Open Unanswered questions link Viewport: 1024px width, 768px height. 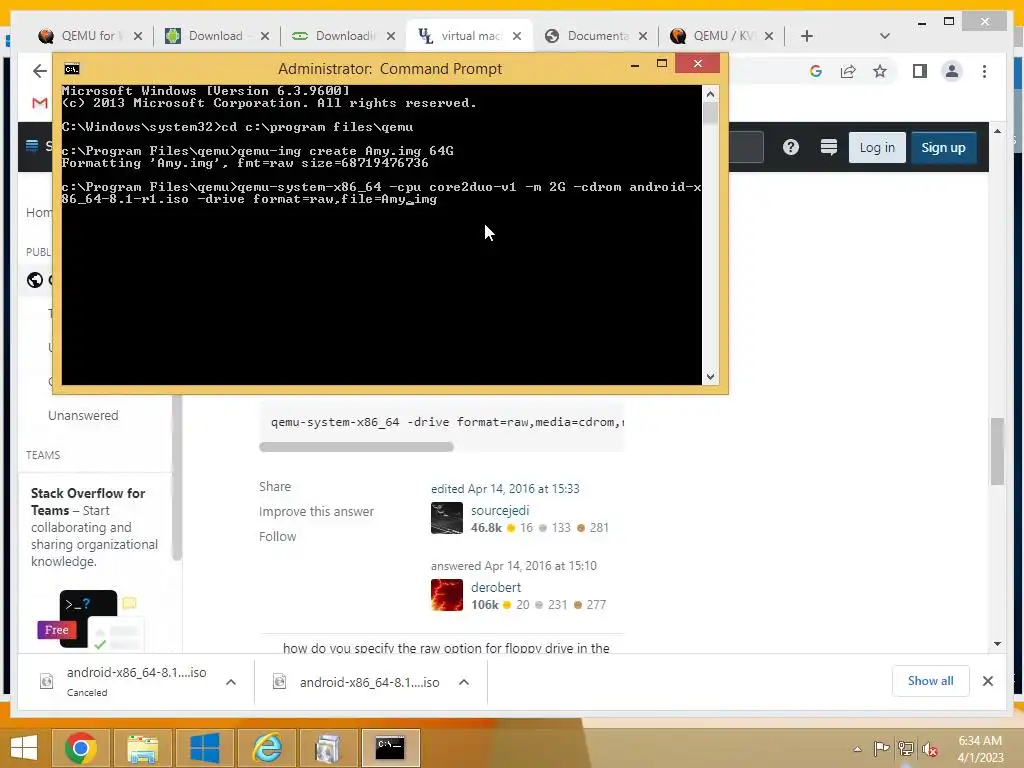click(x=83, y=415)
